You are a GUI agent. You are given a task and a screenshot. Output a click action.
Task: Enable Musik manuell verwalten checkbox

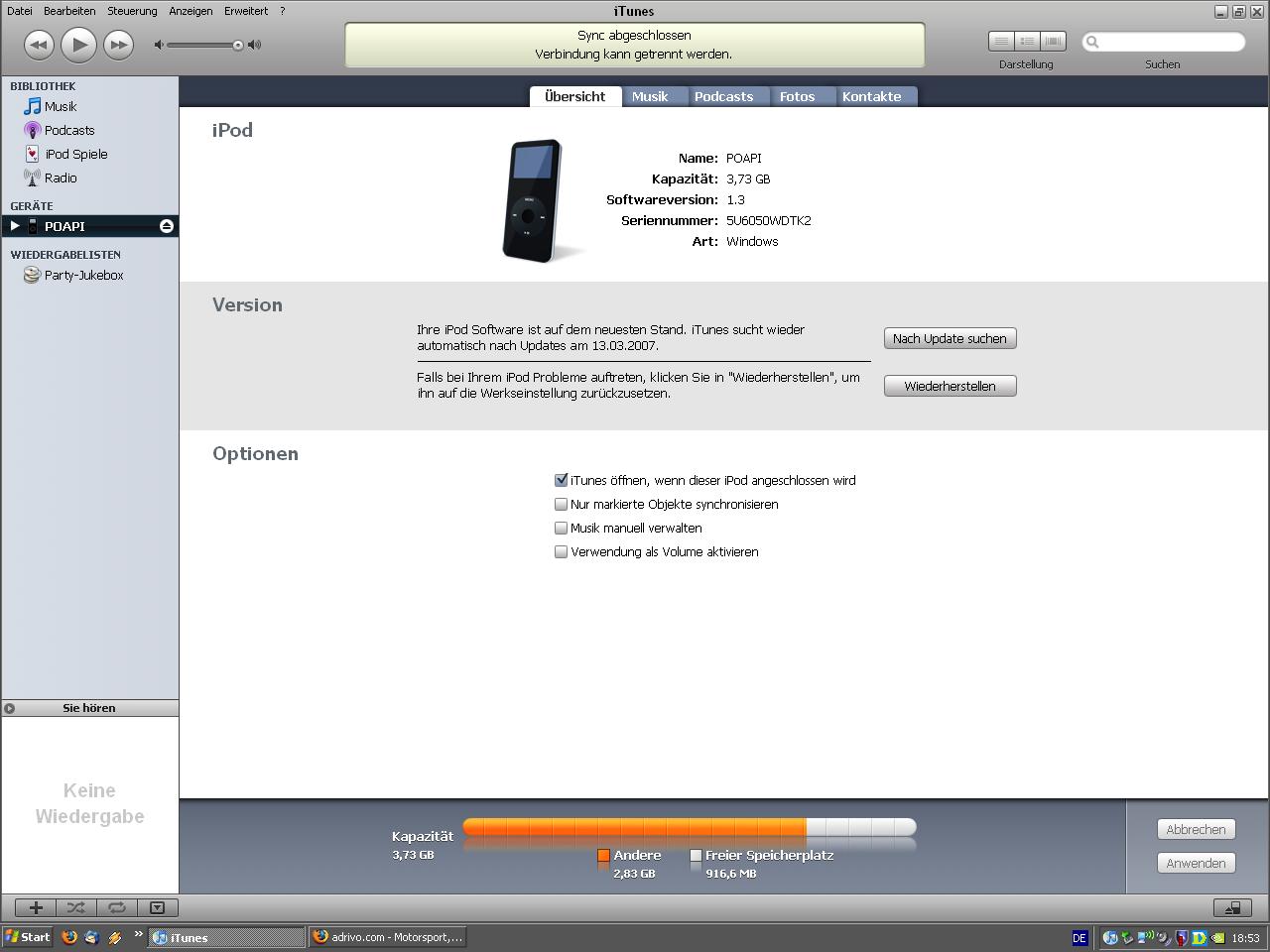coord(561,528)
